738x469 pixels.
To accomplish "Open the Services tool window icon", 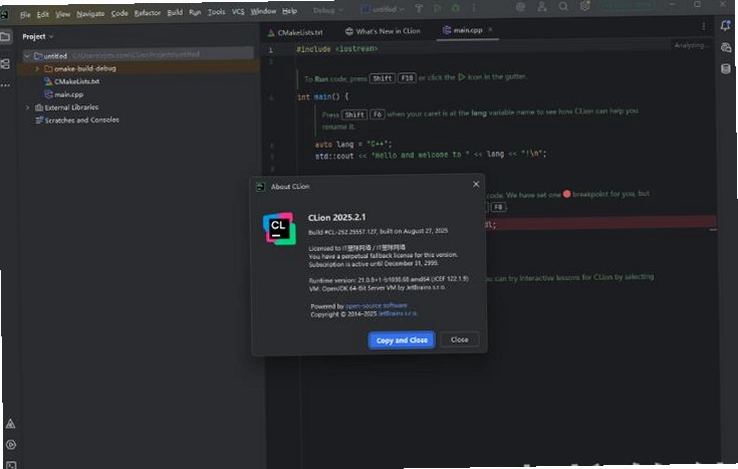I will (11, 445).
